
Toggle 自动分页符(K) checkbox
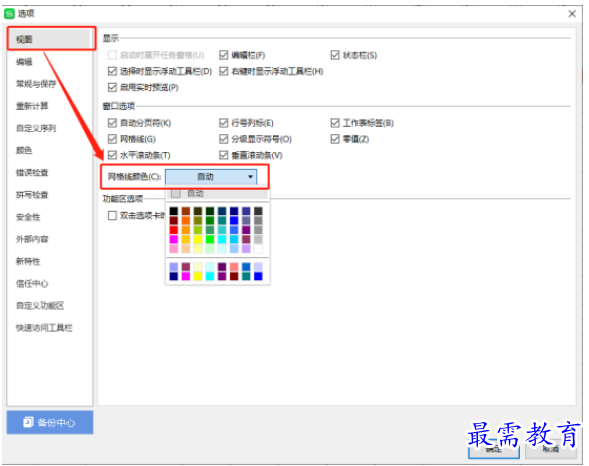coord(112,123)
